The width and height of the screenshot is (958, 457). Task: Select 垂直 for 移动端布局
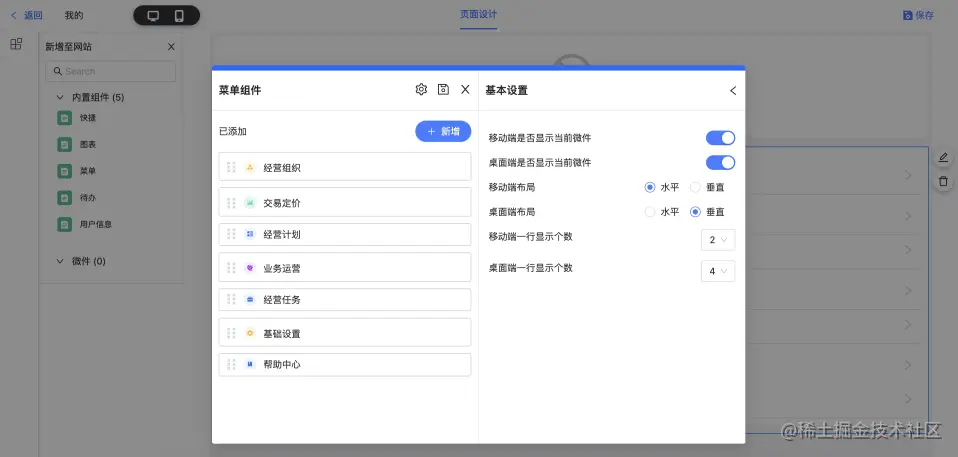tap(695, 188)
